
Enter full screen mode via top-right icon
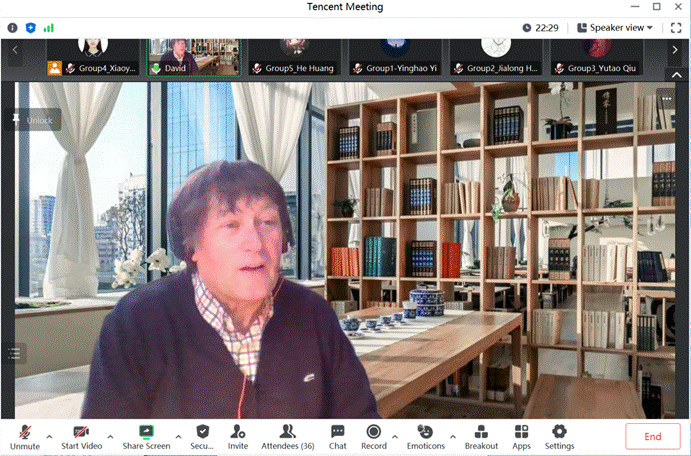coord(676,28)
